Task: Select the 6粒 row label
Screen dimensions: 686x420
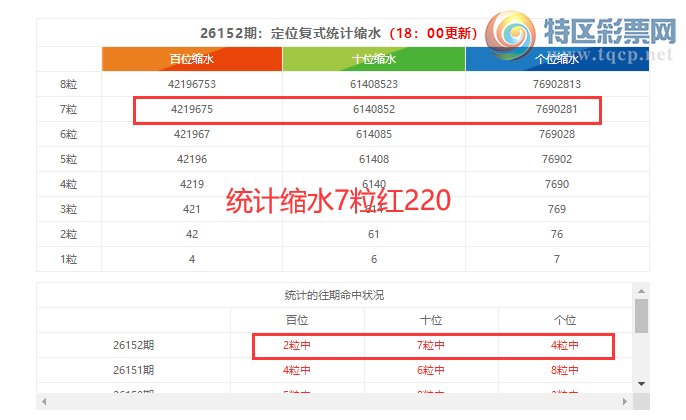Action: (x=69, y=134)
